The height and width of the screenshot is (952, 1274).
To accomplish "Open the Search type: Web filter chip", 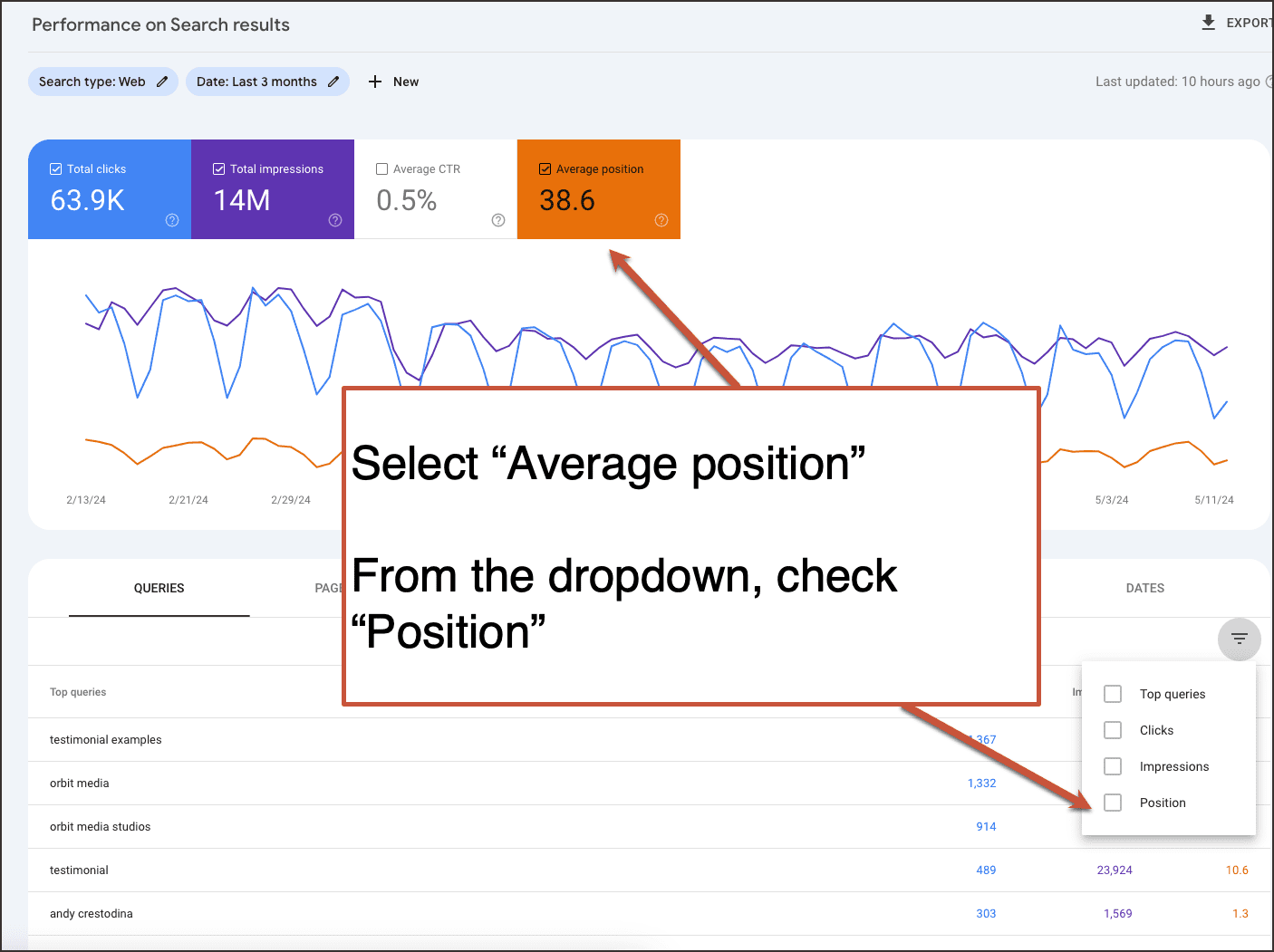I will [103, 82].
